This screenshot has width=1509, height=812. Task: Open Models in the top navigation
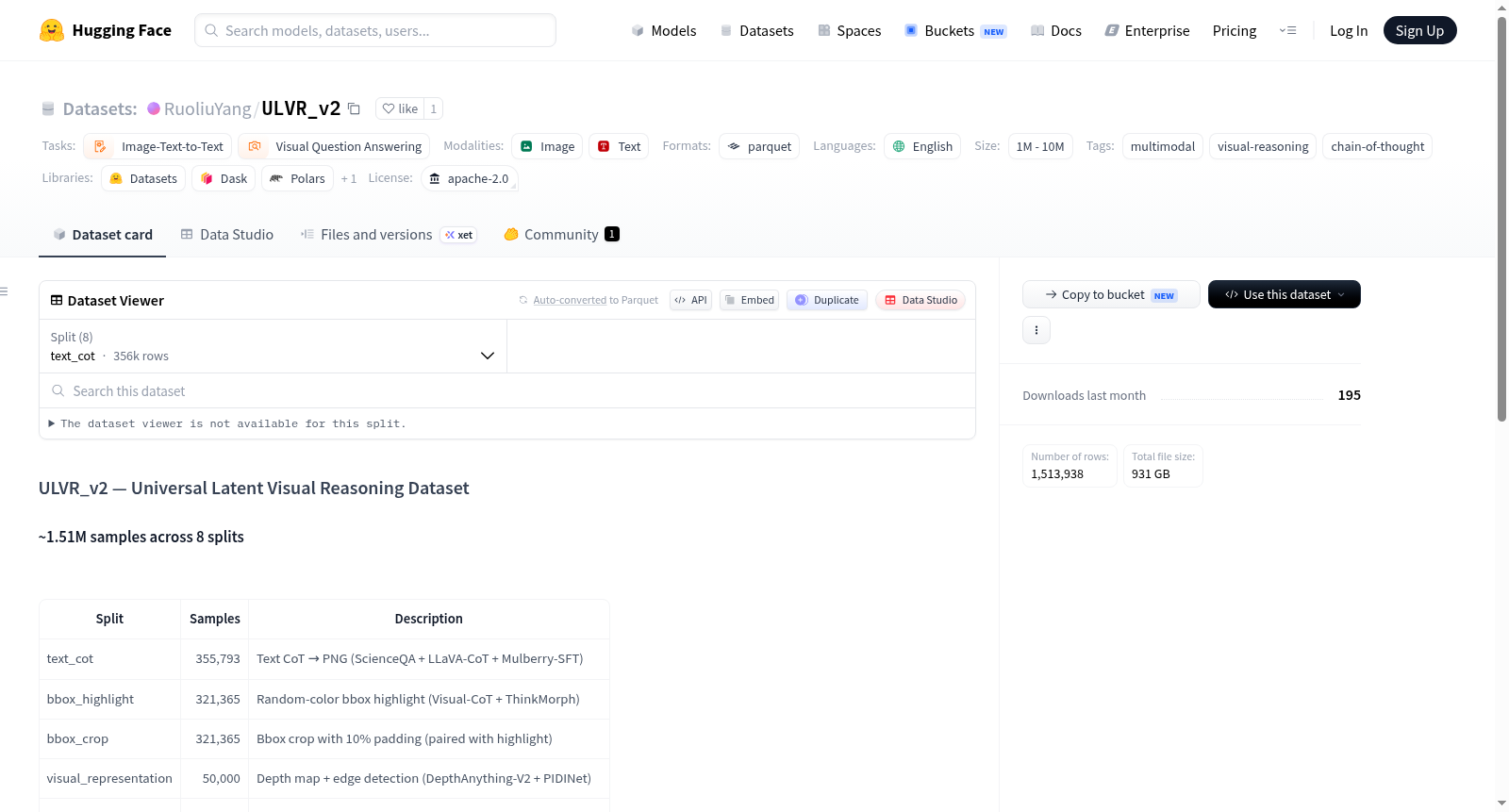click(x=663, y=30)
